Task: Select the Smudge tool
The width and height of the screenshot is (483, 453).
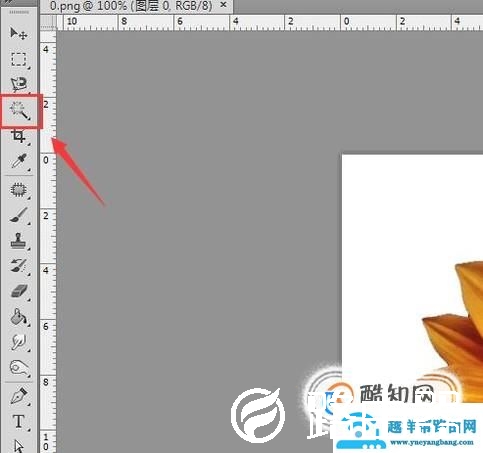Action: click(19, 342)
